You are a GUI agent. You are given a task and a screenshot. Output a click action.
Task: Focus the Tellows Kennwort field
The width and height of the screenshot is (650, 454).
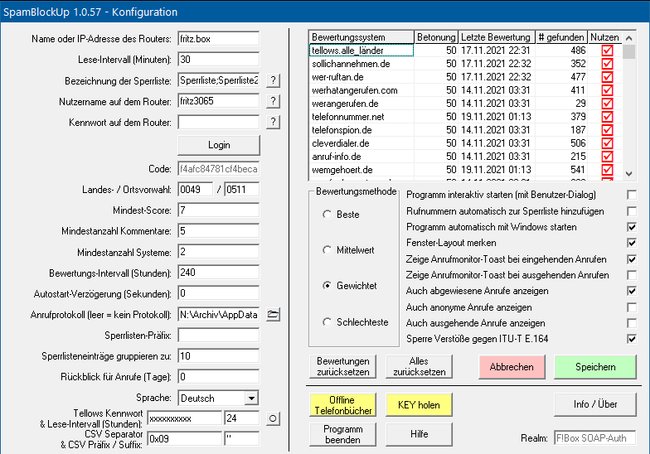[184, 418]
